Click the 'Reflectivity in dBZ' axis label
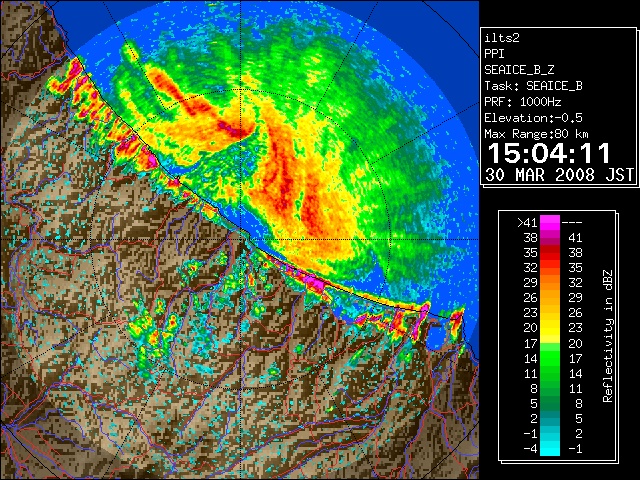This screenshot has width=640, height=480. click(608, 336)
